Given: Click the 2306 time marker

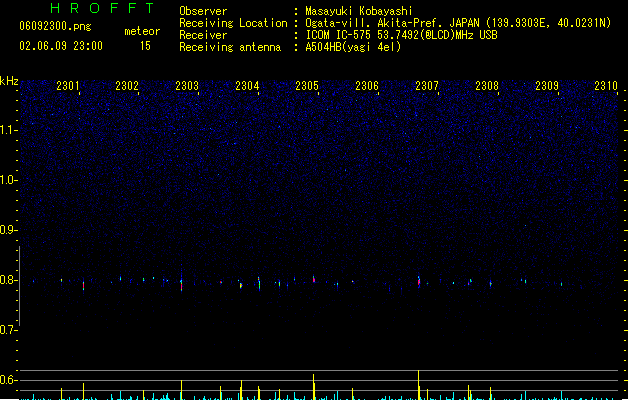Looking at the screenshot, I should click(x=367, y=86).
